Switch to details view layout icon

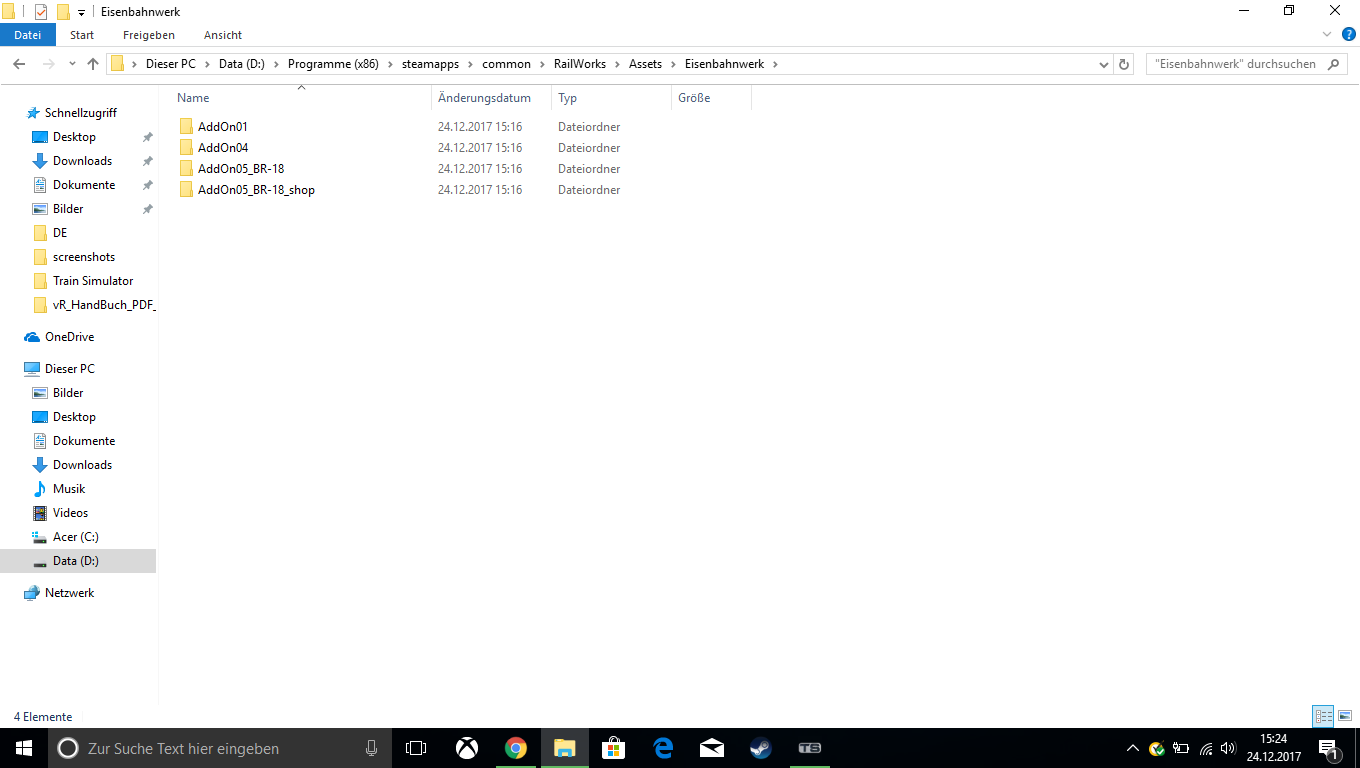click(x=1324, y=716)
